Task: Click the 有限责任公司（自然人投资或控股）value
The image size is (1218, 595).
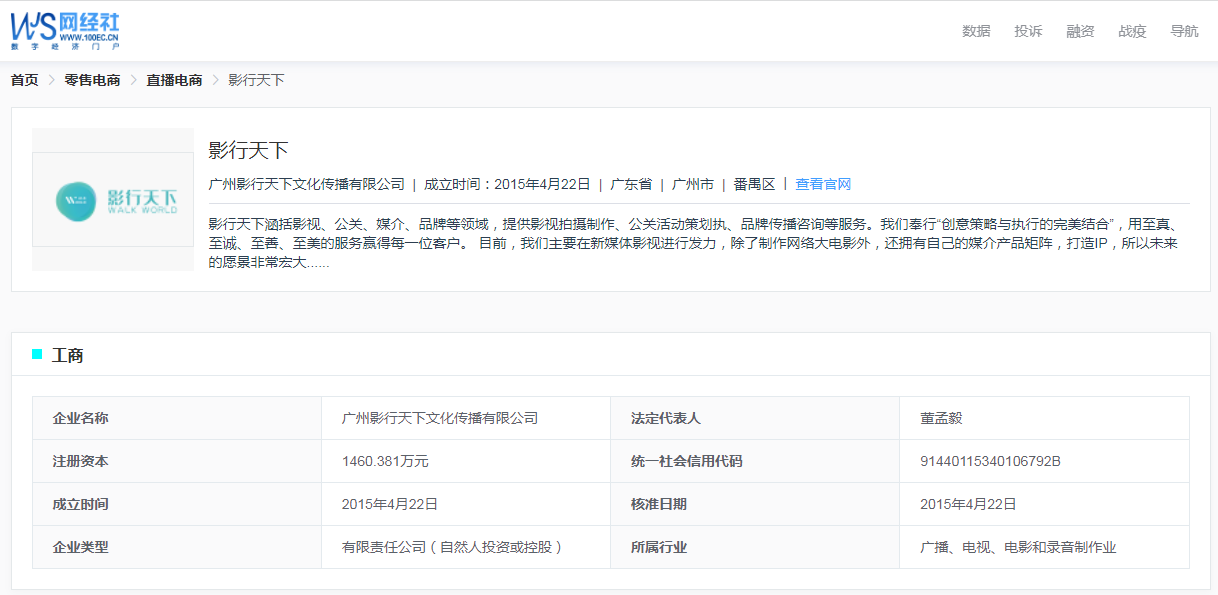Action: 453,547
